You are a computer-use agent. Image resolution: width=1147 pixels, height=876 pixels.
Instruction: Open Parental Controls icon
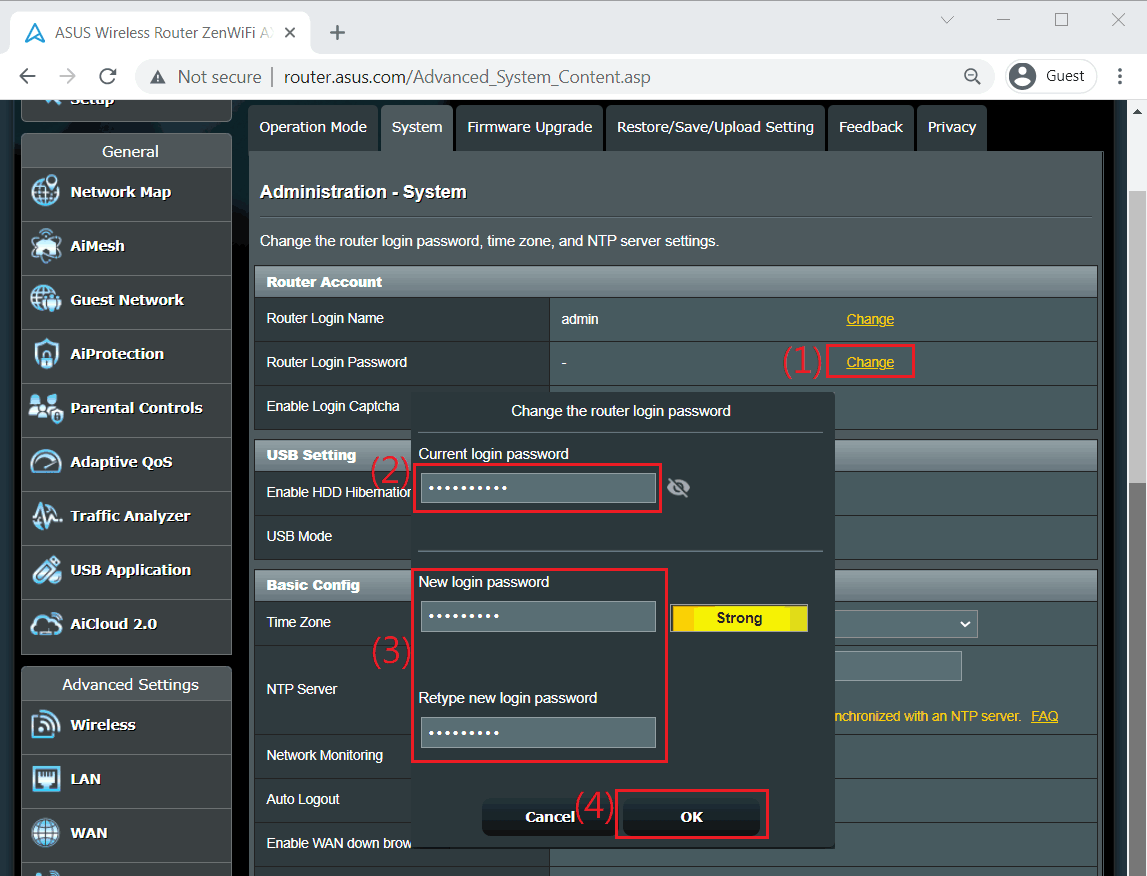pos(46,408)
